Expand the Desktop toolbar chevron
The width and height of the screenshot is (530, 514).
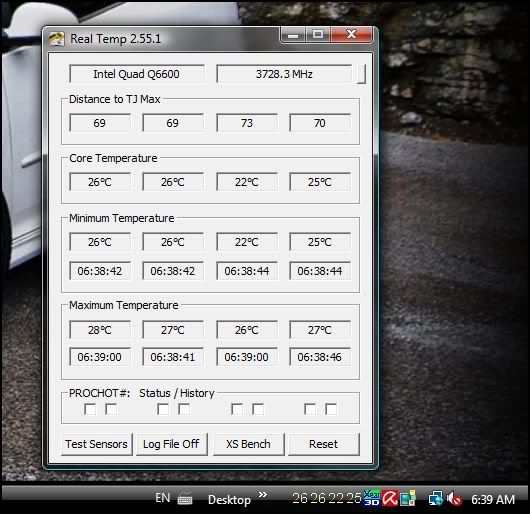[x=263, y=495]
